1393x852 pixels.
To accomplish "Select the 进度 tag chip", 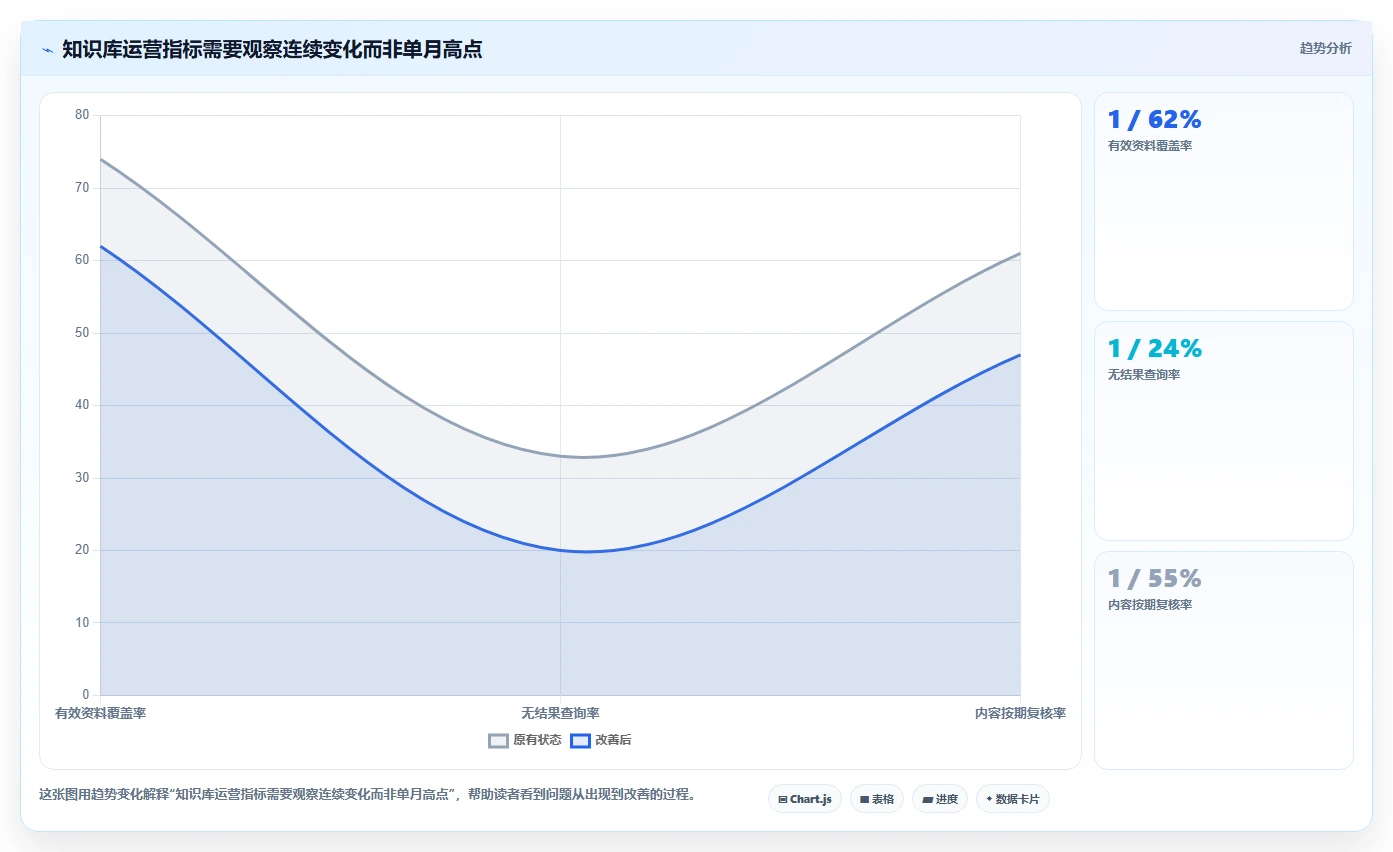I will (940, 799).
